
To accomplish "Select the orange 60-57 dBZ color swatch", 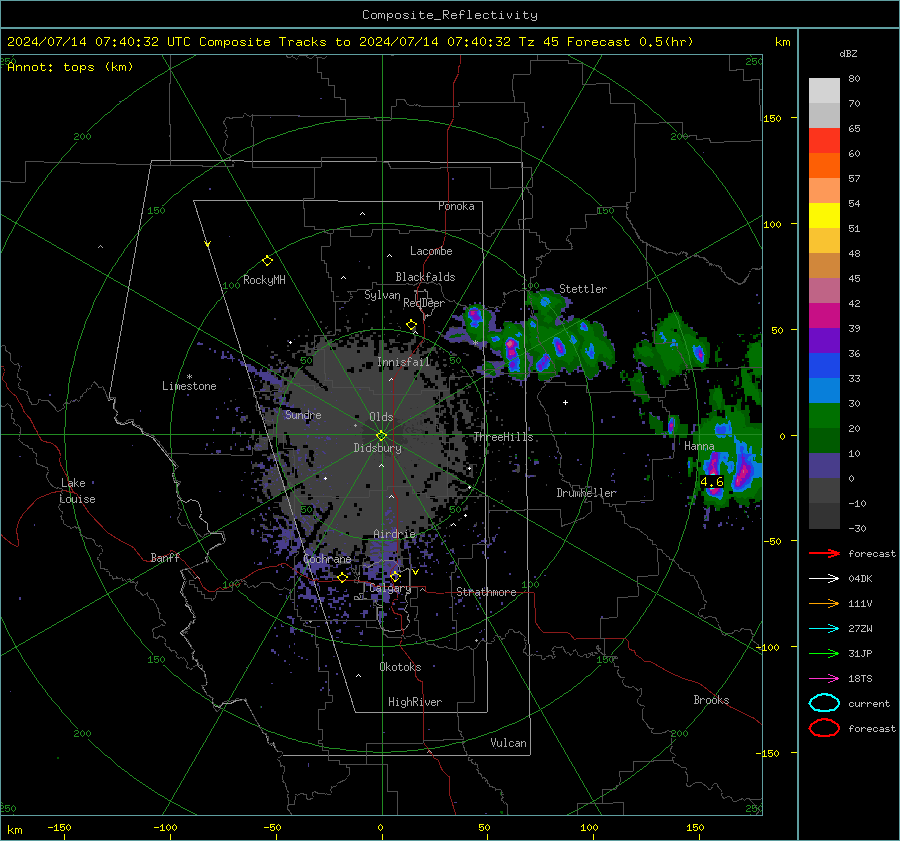I will [x=824, y=166].
